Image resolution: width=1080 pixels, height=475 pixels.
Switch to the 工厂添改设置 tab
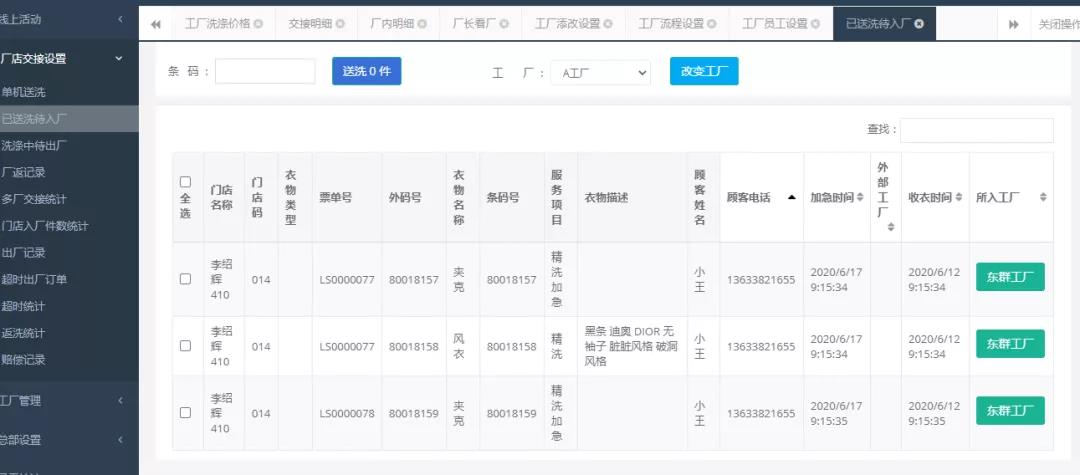[x=567, y=23]
